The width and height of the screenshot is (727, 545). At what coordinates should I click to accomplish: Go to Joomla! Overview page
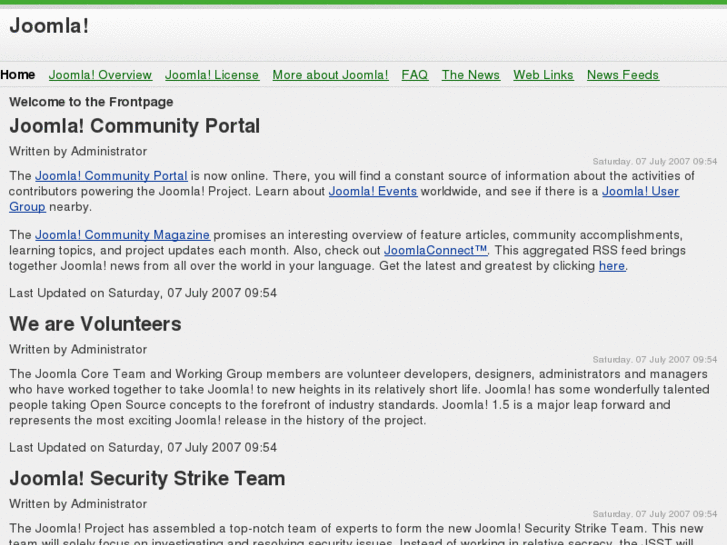coord(100,75)
